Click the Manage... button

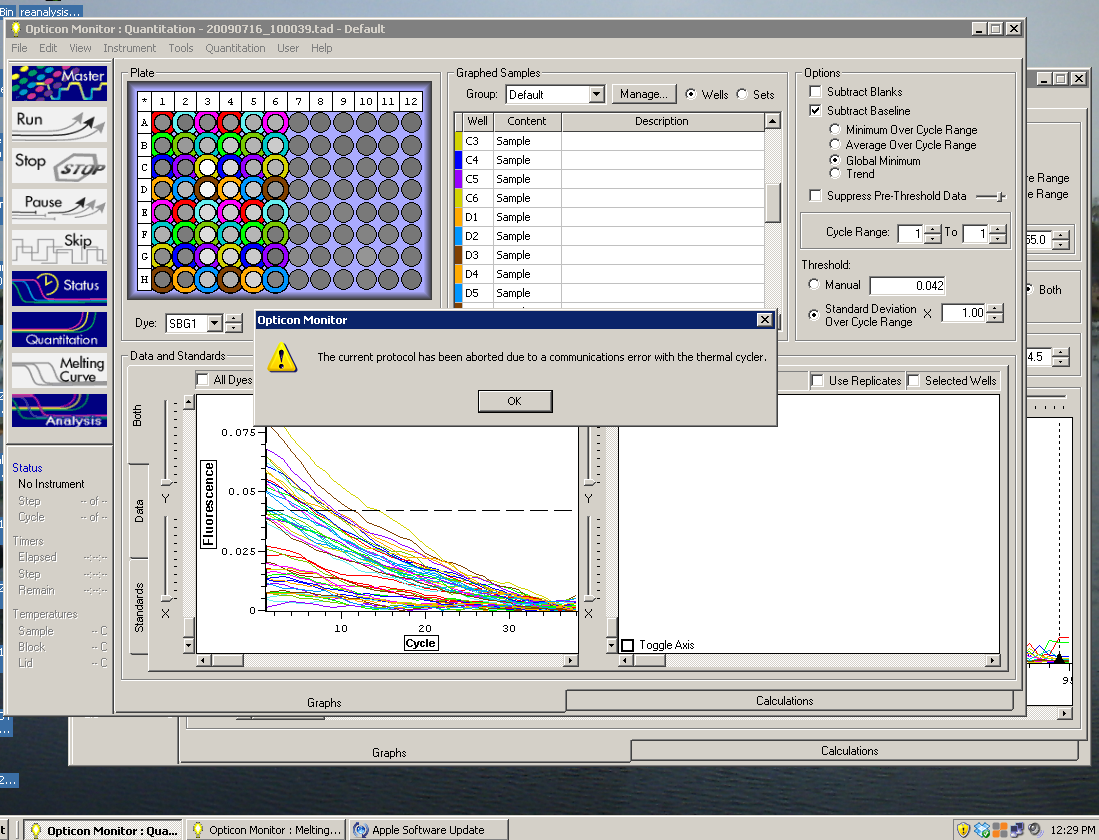[642, 94]
